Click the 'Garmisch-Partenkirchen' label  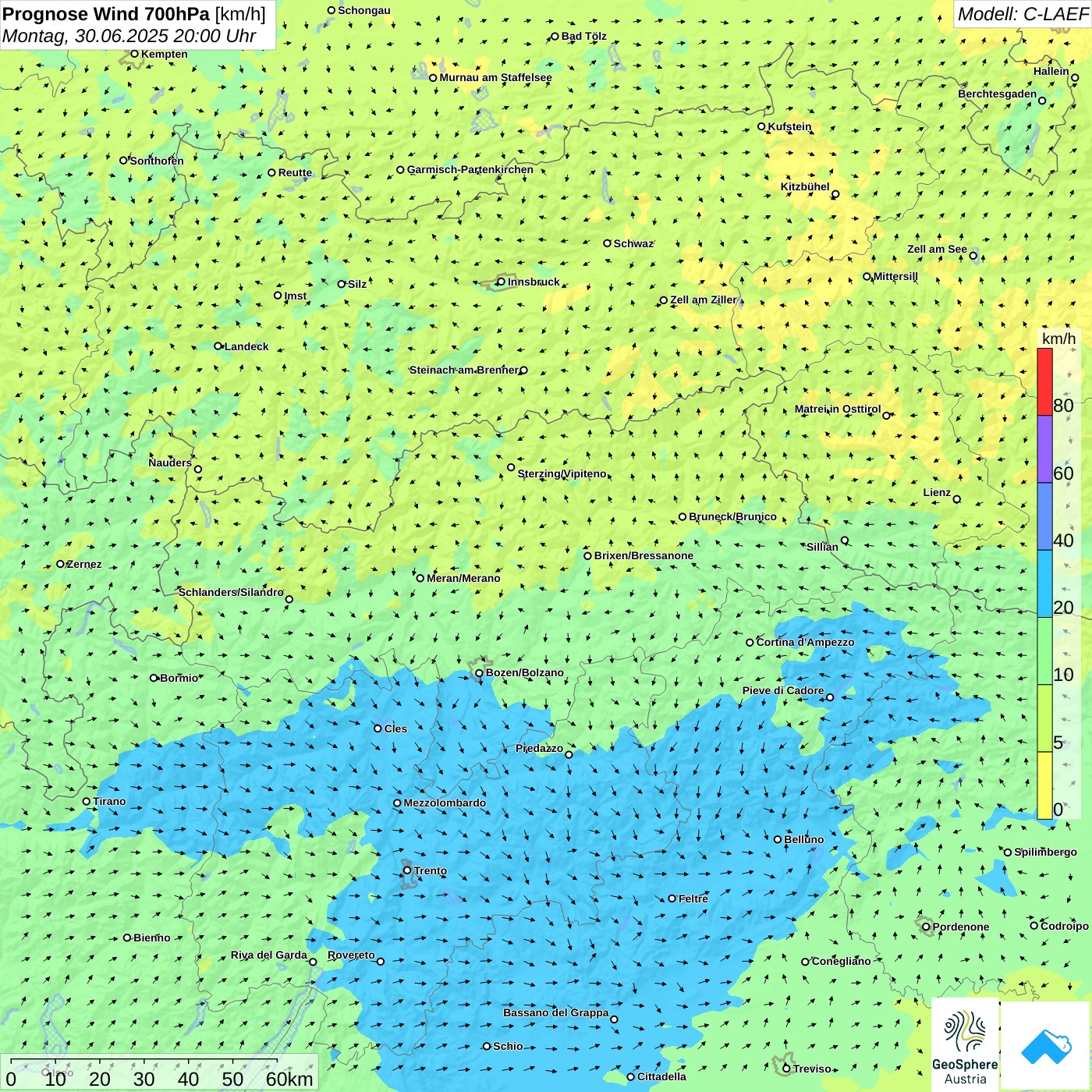click(x=470, y=169)
